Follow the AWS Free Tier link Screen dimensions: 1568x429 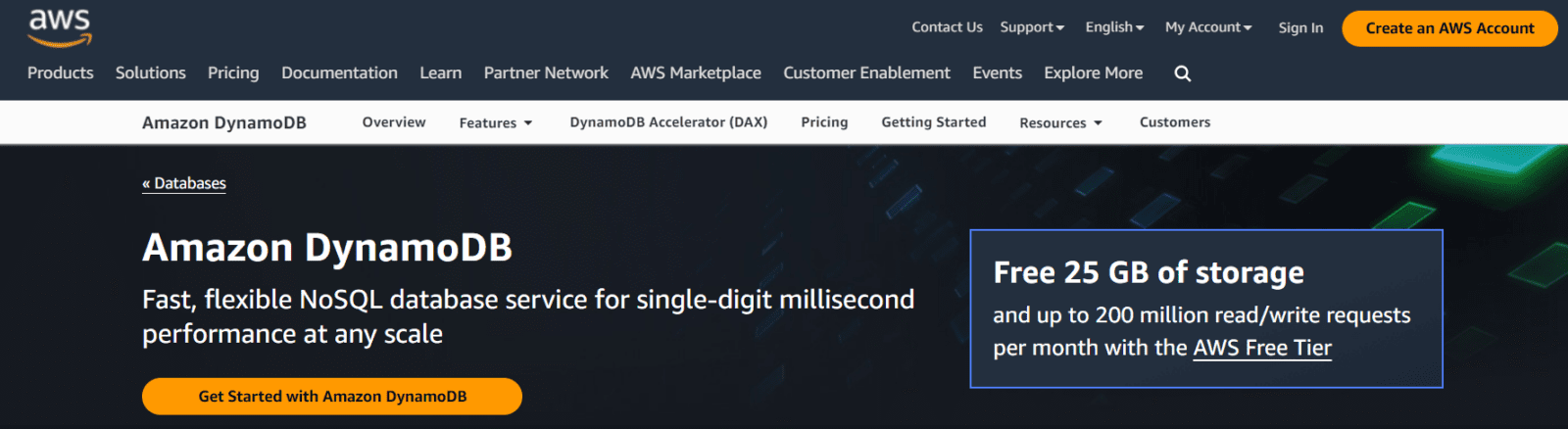click(x=1262, y=348)
